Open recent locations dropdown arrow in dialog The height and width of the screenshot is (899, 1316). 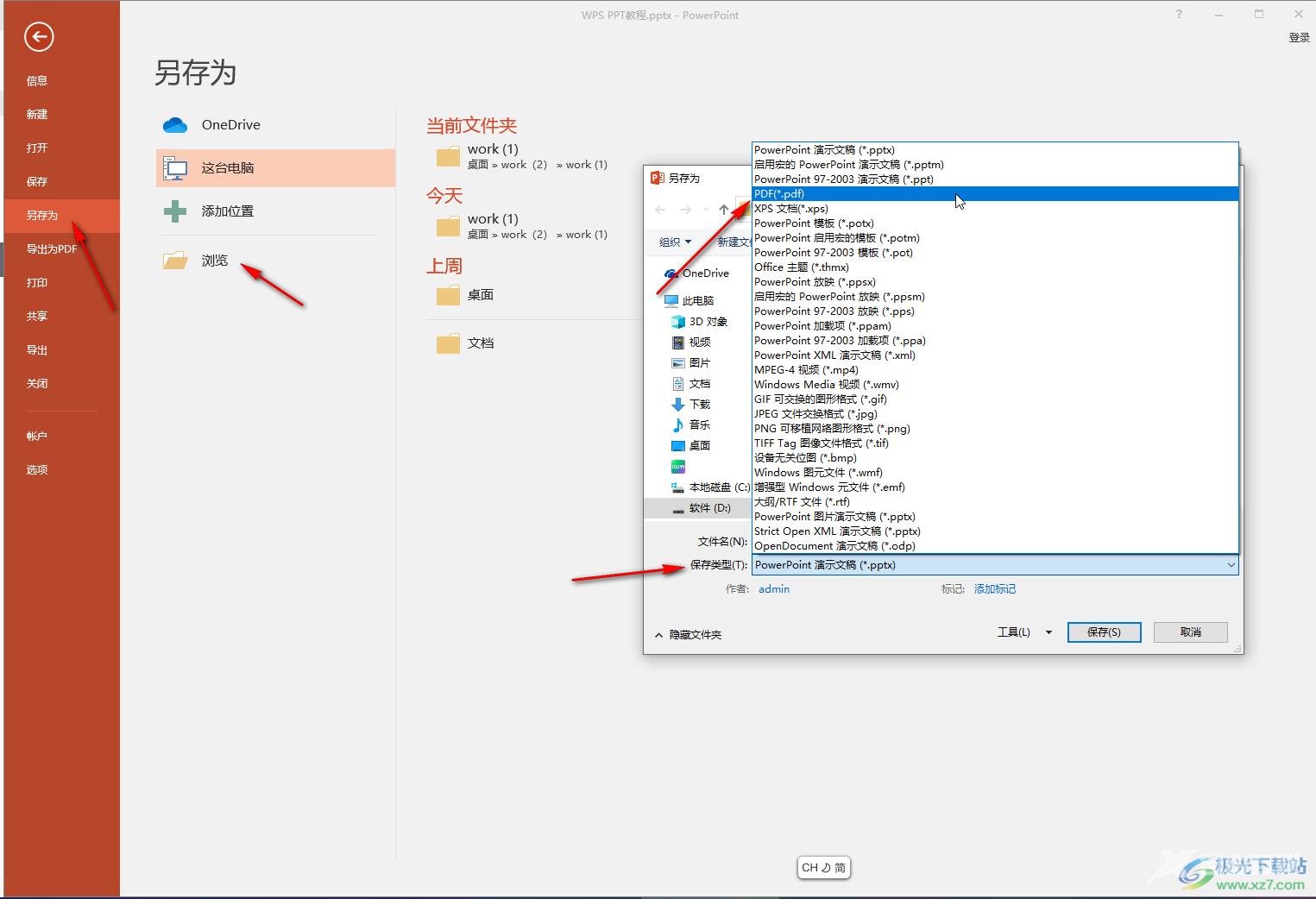pos(707,210)
